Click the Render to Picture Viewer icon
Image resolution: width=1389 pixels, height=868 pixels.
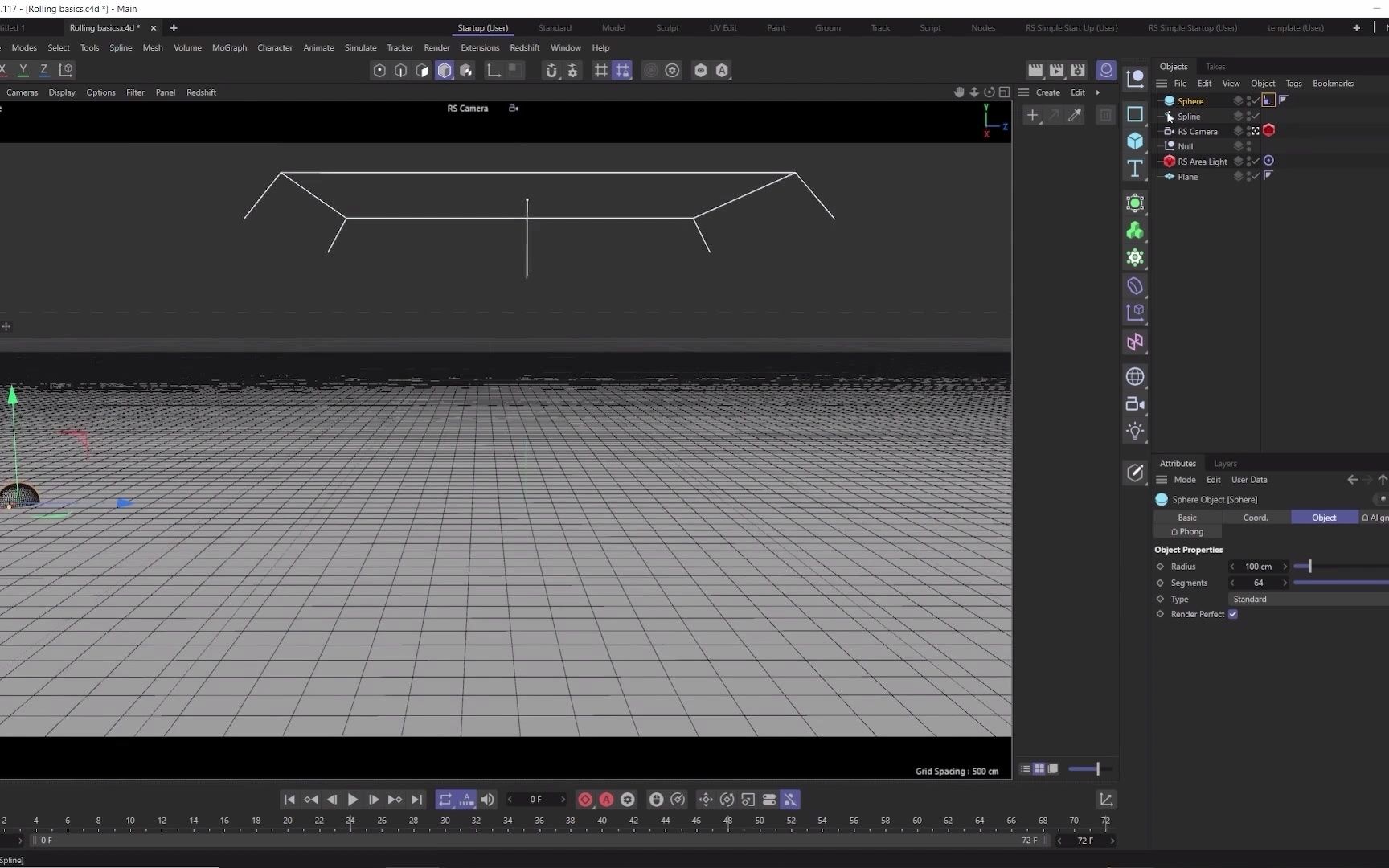click(x=1055, y=70)
